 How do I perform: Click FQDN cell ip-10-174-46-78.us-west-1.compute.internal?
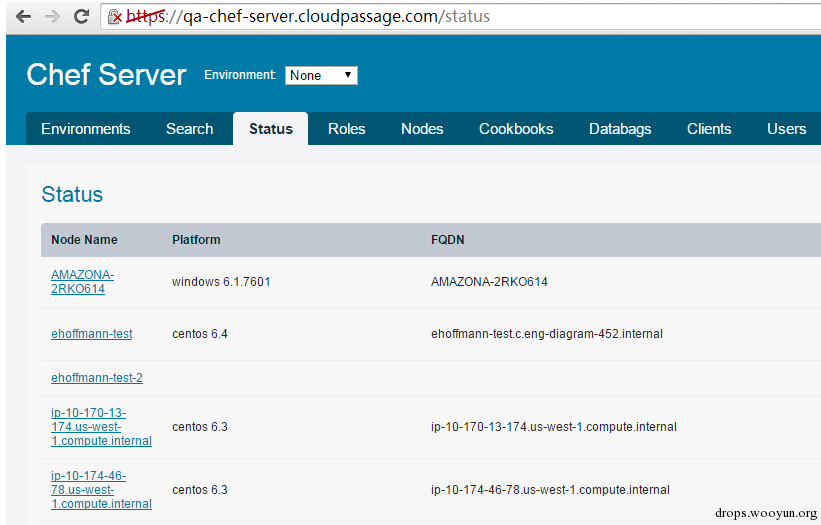tap(550, 490)
